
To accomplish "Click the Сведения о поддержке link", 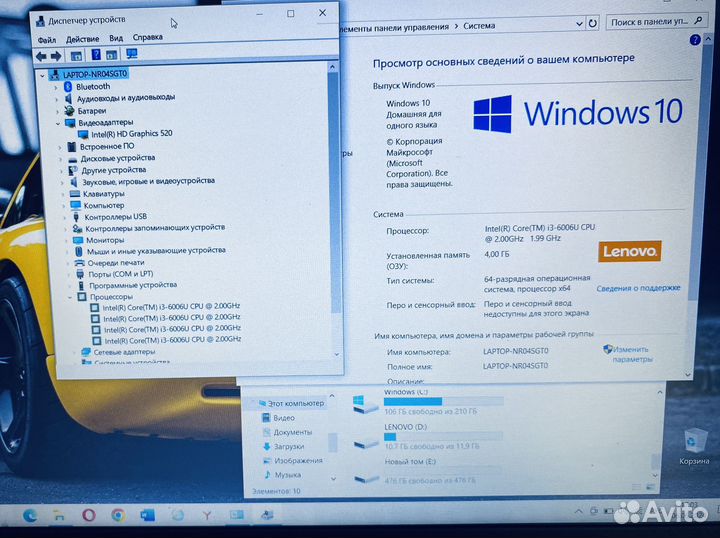I will 638,288.
